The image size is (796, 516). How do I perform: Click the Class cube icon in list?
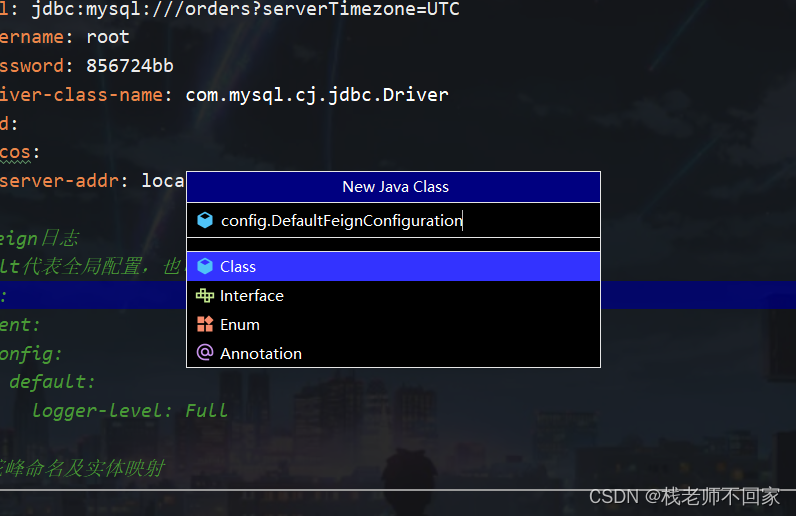[205, 266]
